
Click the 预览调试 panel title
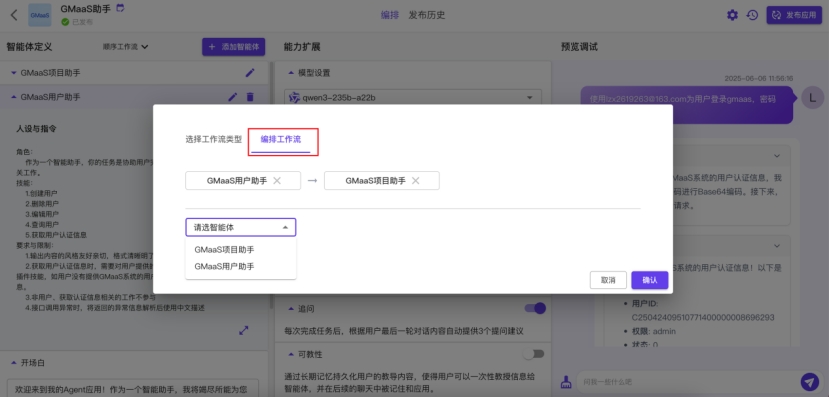tap(579, 47)
